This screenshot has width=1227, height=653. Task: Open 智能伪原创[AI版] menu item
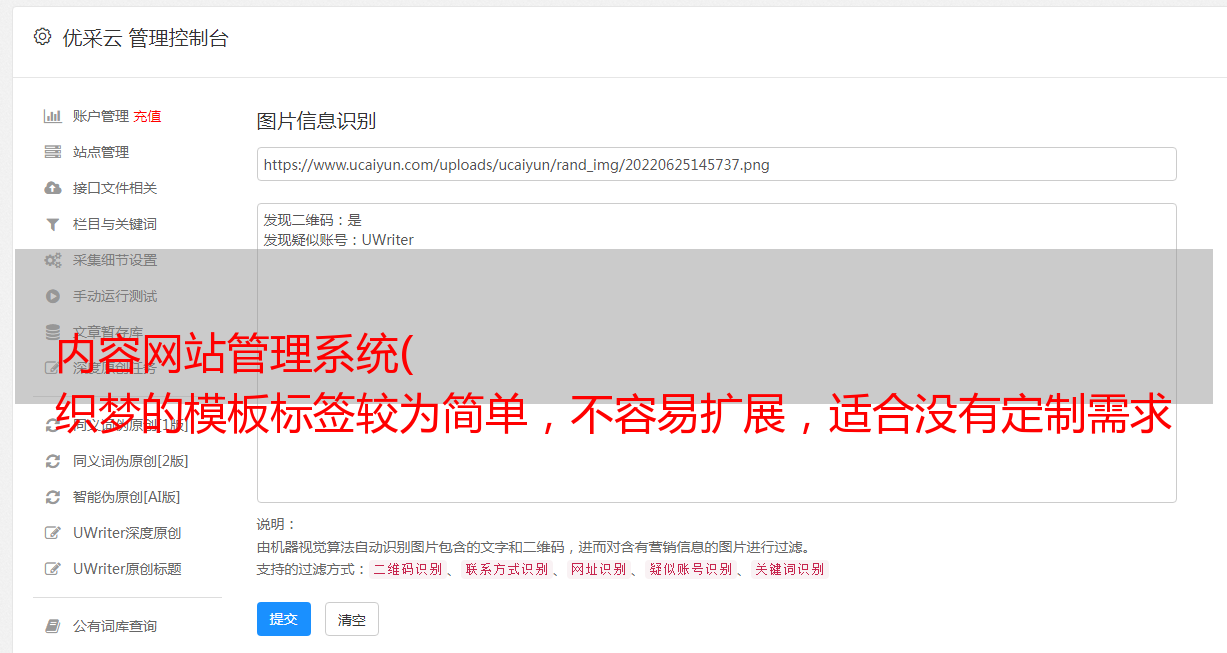pyautogui.click(x=127, y=497)
